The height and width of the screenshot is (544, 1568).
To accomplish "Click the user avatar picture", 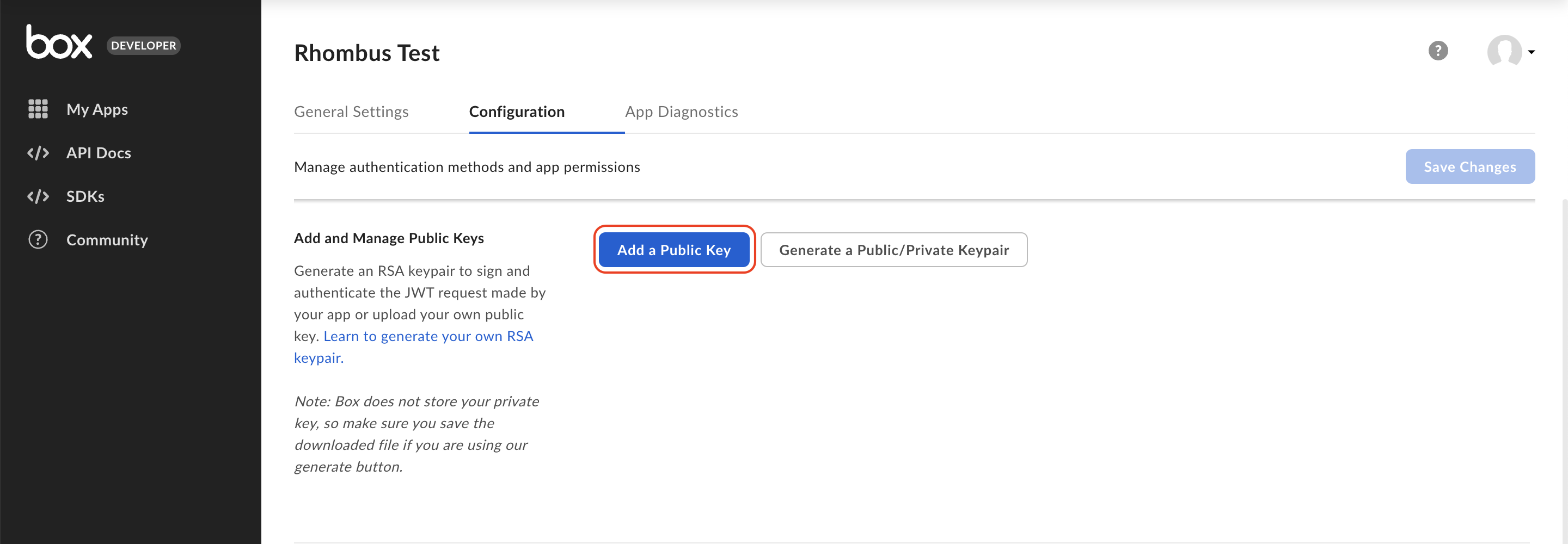I will tap(1503, 51).
